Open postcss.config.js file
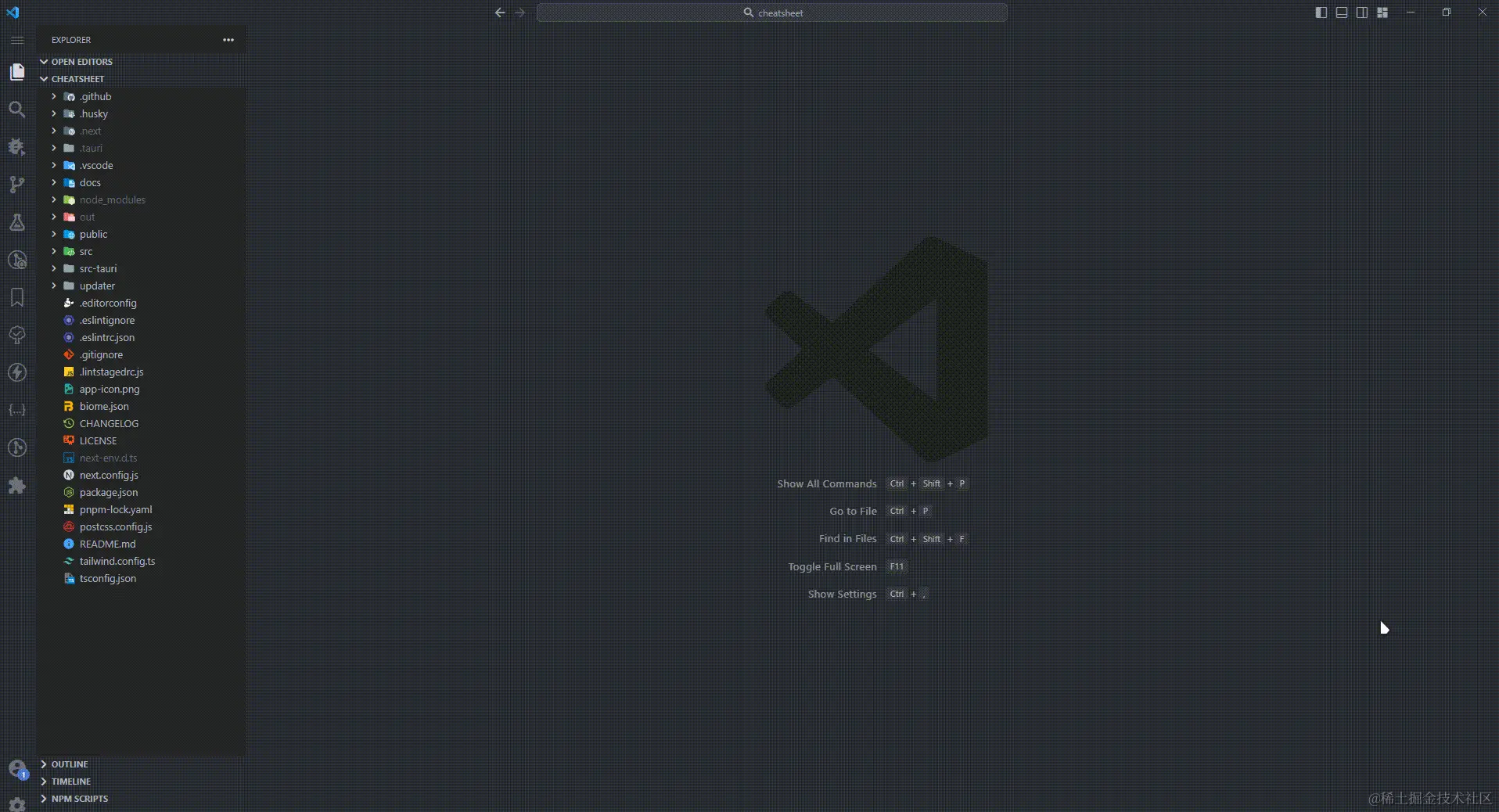This screenshot has height=812, width=1499. (141, 526)
